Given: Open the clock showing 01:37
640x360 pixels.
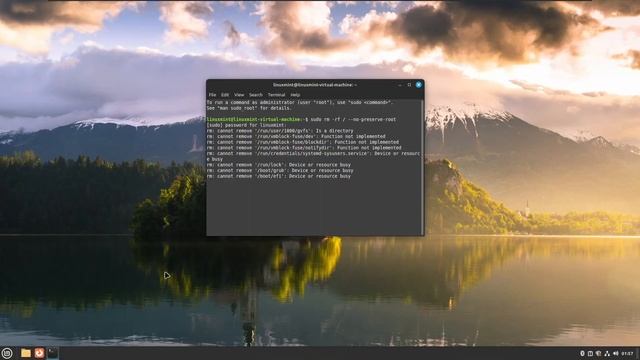Looking at the screenshot, I should point(627,353).
